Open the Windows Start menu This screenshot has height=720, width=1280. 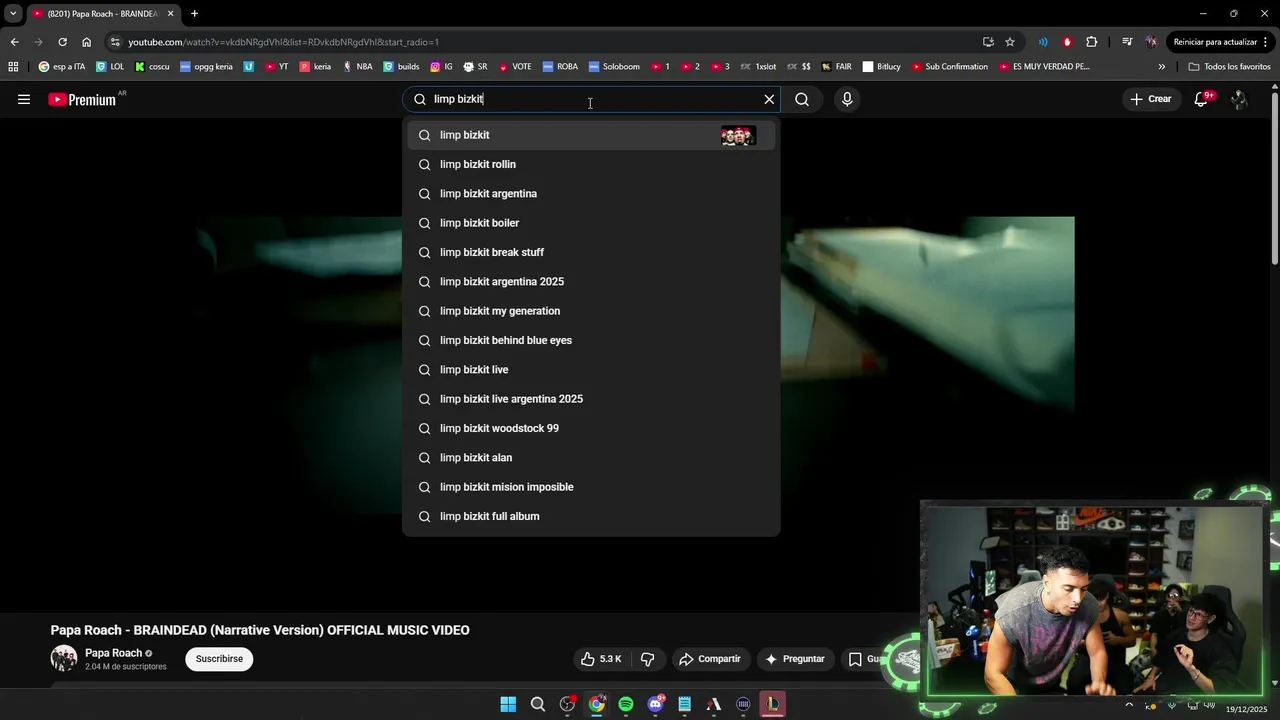[508, 704]
